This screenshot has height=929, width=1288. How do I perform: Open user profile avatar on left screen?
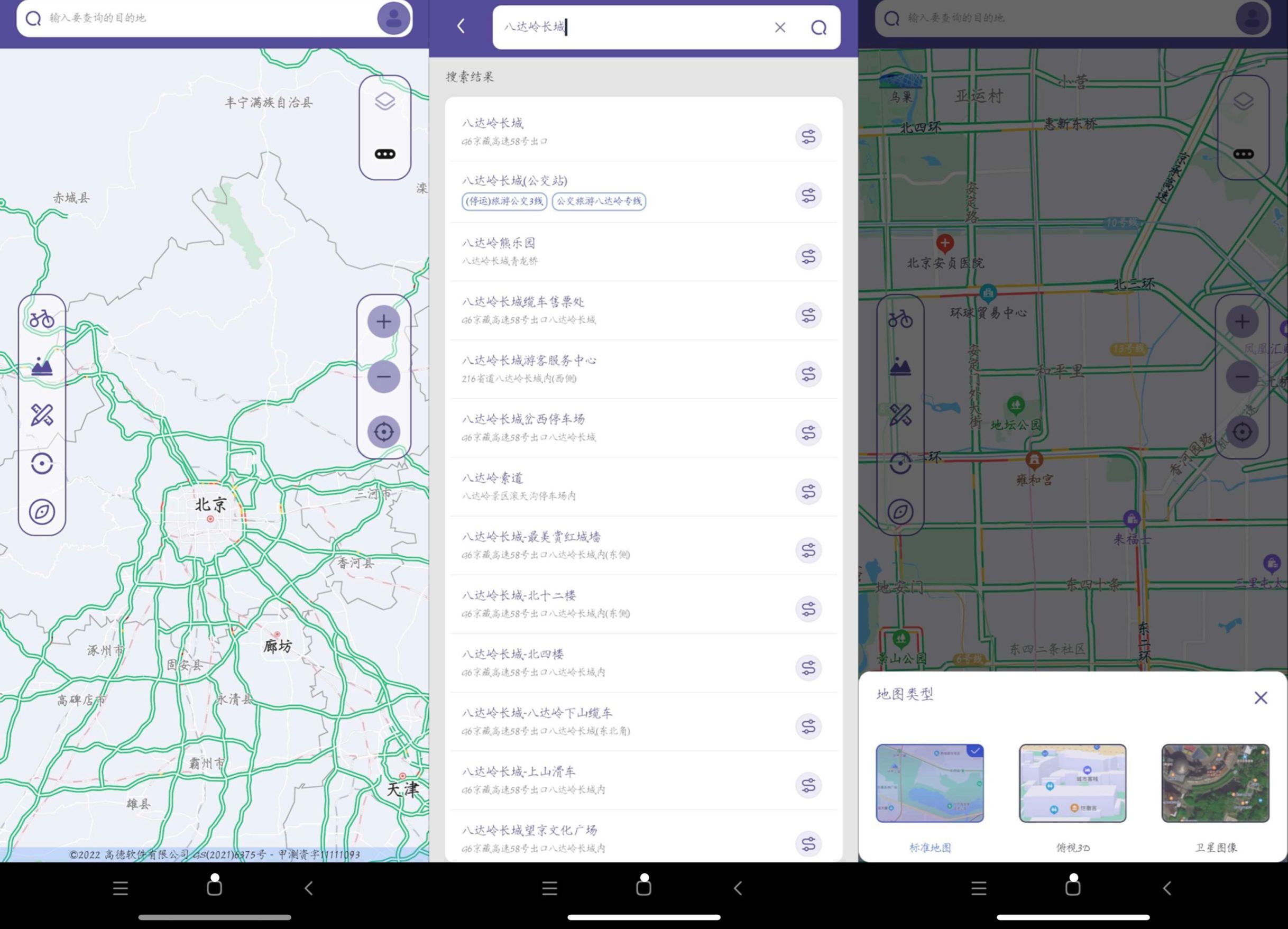tap(393, 18)
